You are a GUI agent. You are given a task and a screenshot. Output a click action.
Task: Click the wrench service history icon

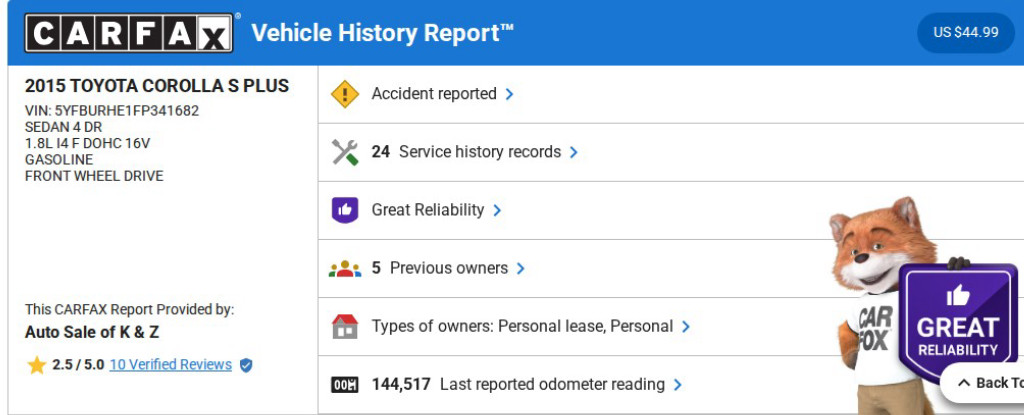click(345, 152)
